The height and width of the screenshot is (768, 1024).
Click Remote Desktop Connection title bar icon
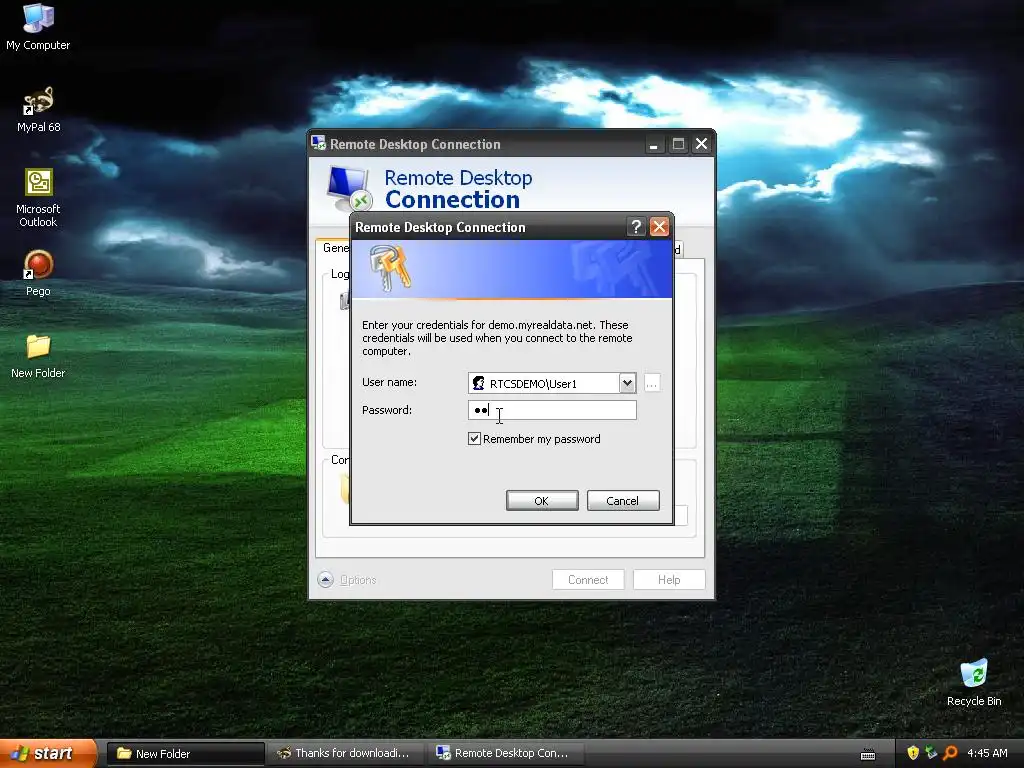pyautogui.click(x=318, y=143)
